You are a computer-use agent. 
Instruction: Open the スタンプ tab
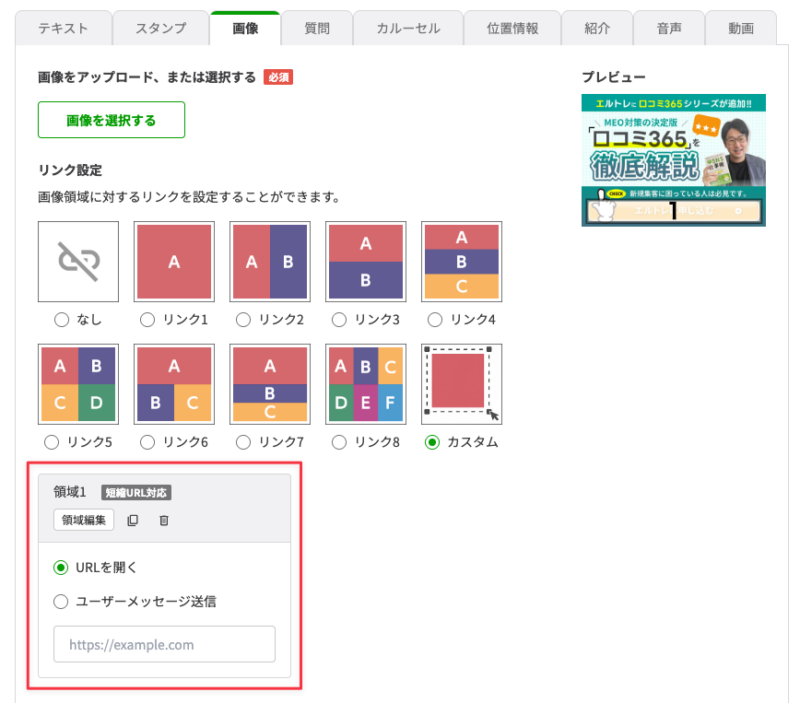click(161, 29)
